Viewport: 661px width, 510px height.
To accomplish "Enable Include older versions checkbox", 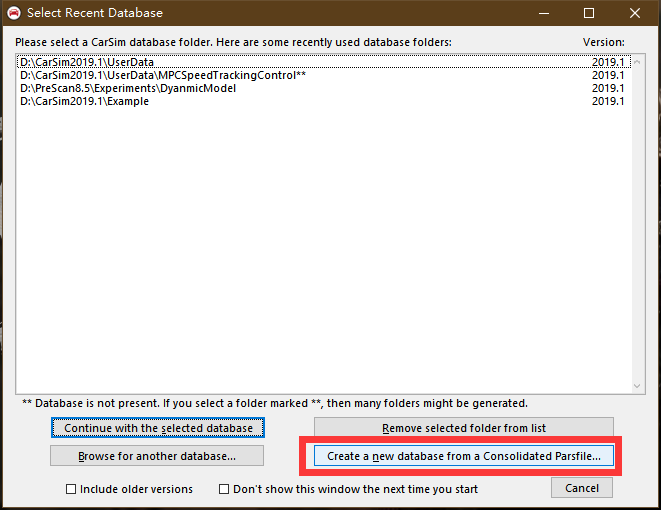I will point(71,489).
